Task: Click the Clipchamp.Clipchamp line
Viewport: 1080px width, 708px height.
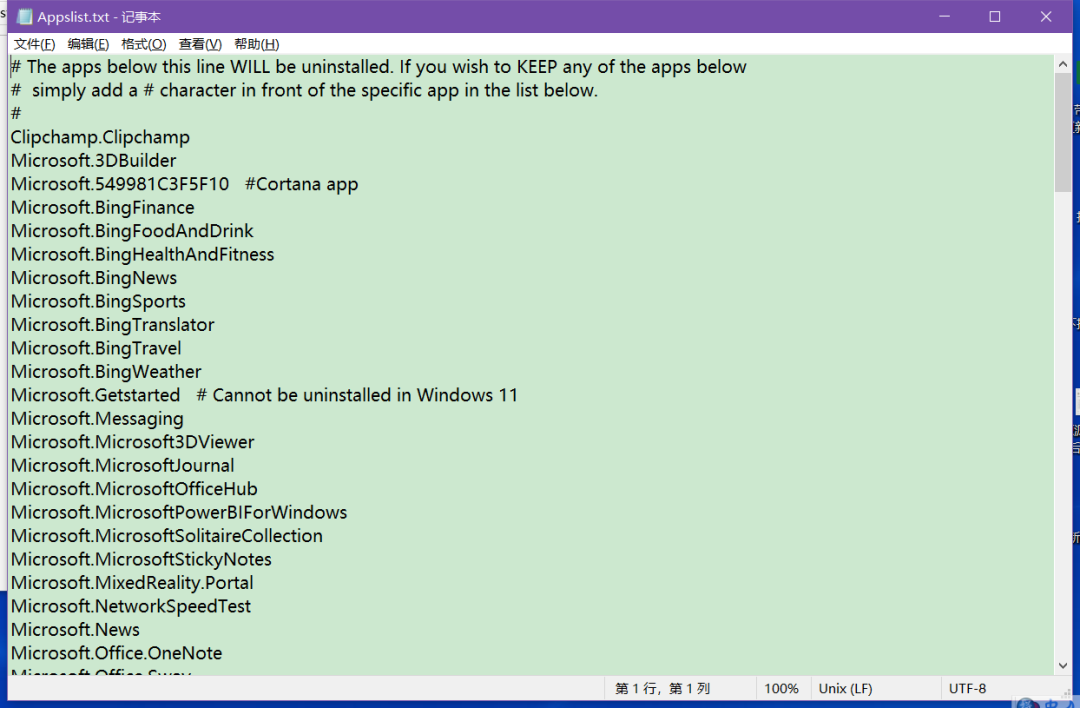Action: point(100,137)
